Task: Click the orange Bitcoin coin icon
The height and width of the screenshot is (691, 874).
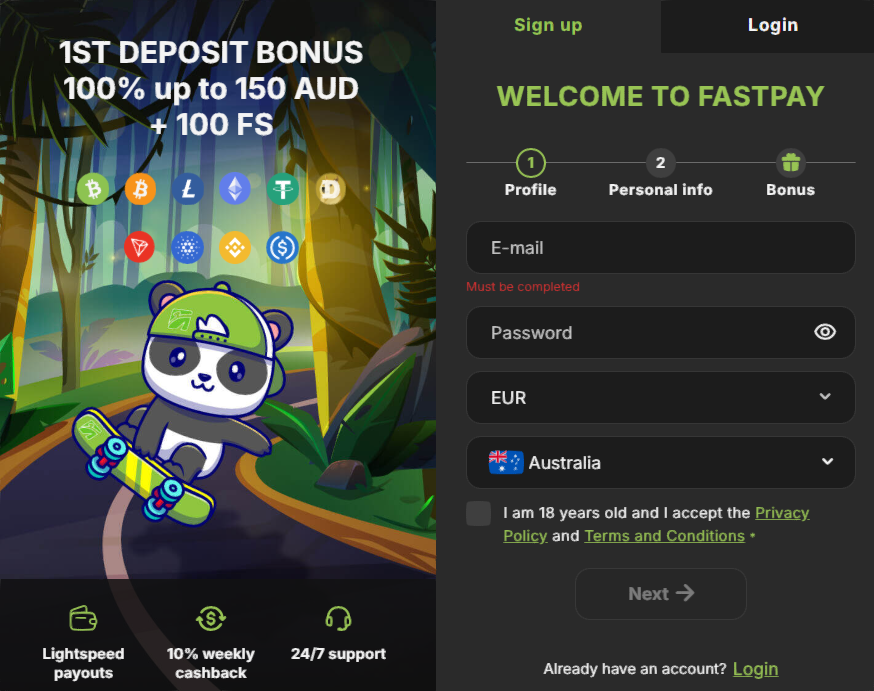Action: click(140, 189)
